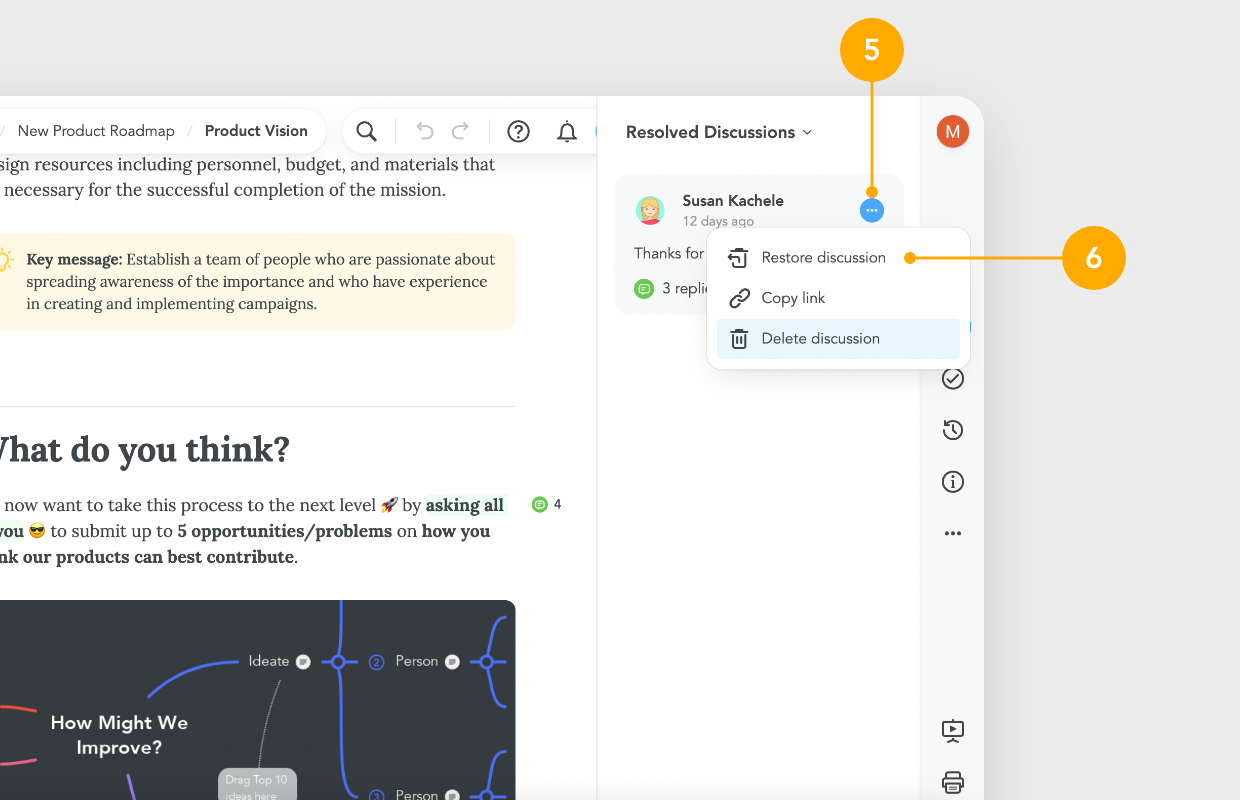Click the Ideate mind map node
The width and height of the screenshot is (1240, 800).
tap(269, 661)
